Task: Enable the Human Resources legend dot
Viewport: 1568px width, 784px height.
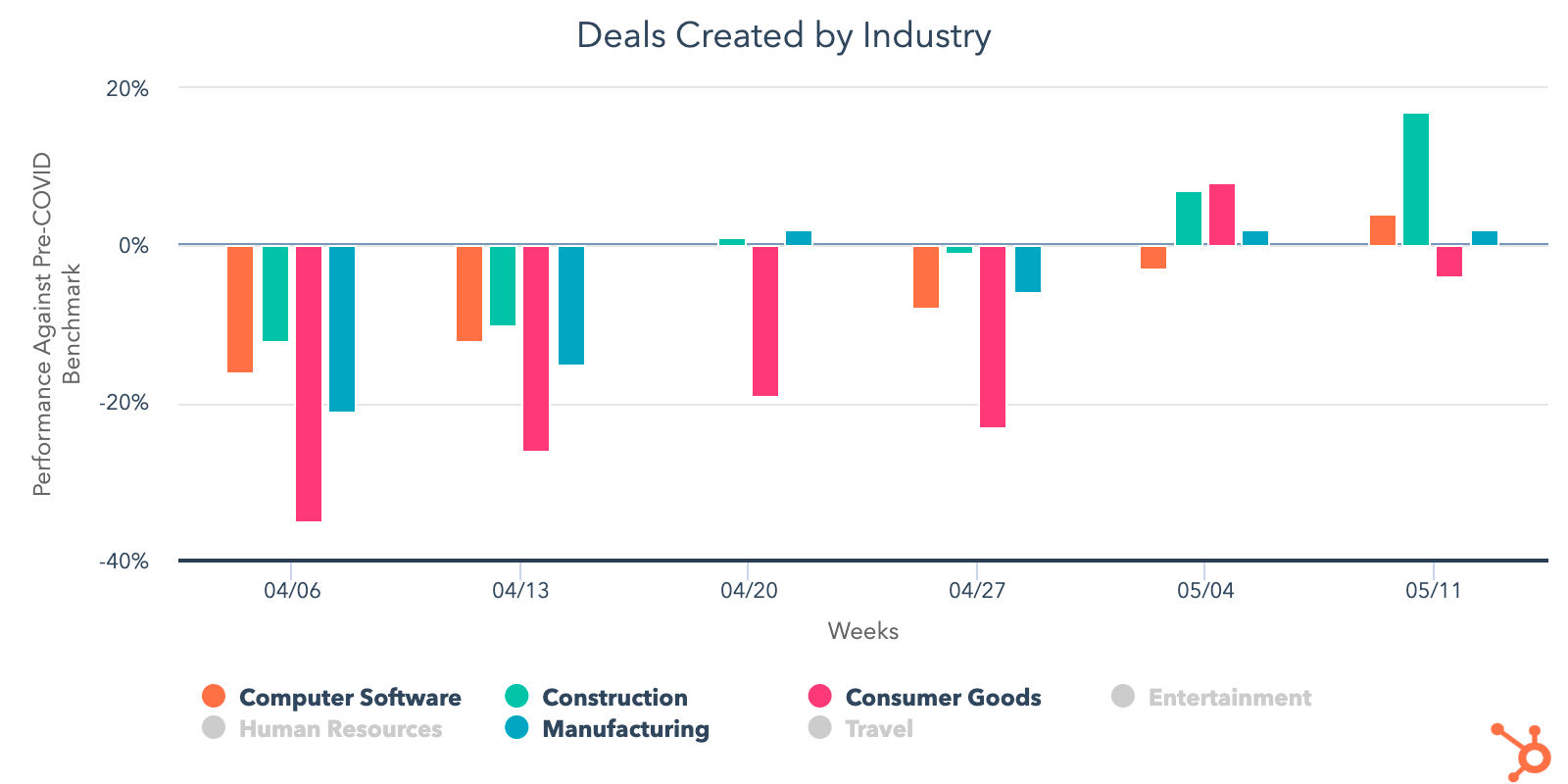Action: point(214,728)
